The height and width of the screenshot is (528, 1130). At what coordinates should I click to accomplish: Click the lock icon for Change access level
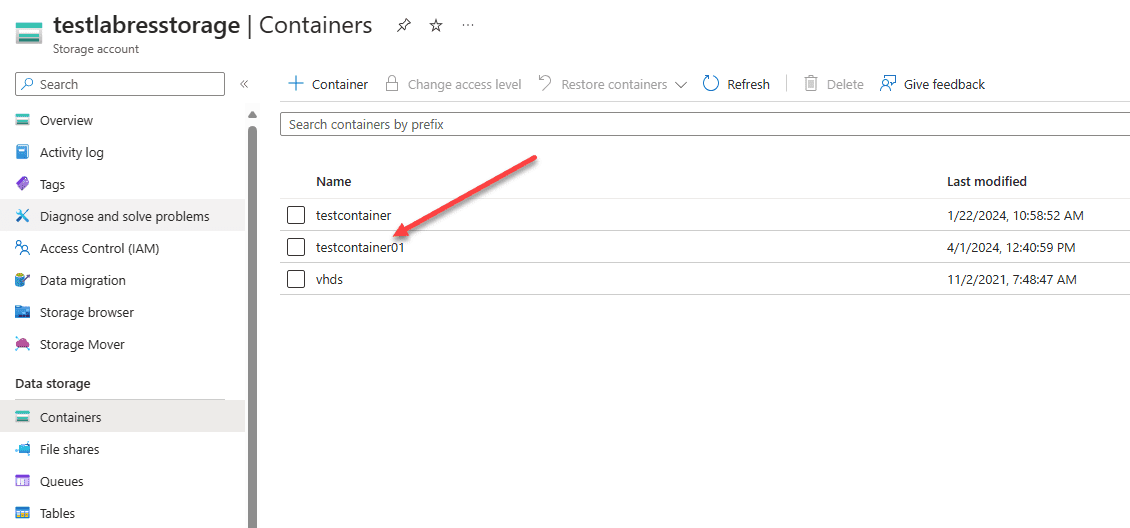(x=391, y=84)
